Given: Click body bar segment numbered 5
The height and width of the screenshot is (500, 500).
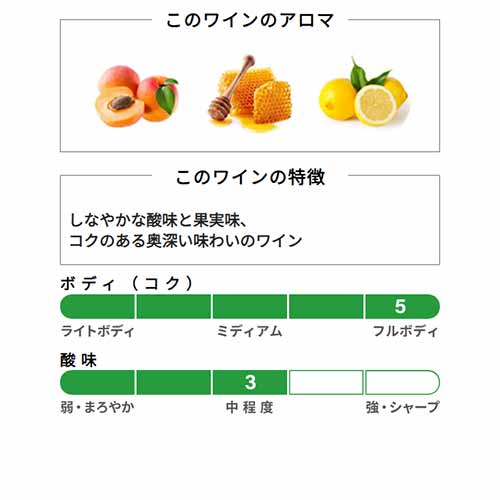Looking at the screenshot, I should 402,306.
